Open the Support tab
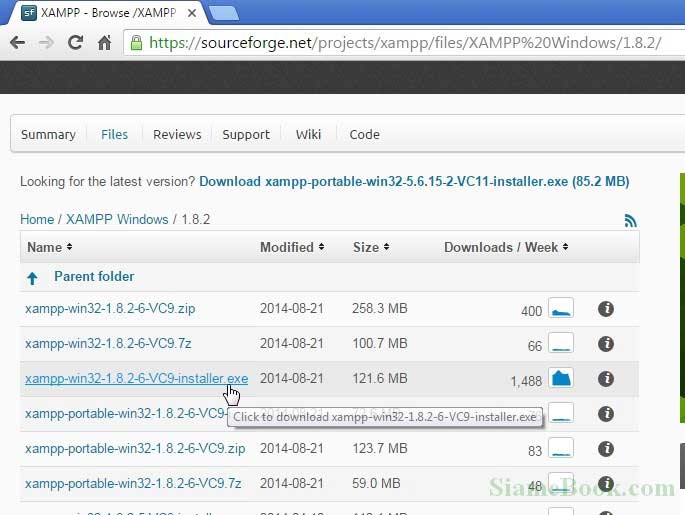 pyautogui.click(x=246, y=135)
